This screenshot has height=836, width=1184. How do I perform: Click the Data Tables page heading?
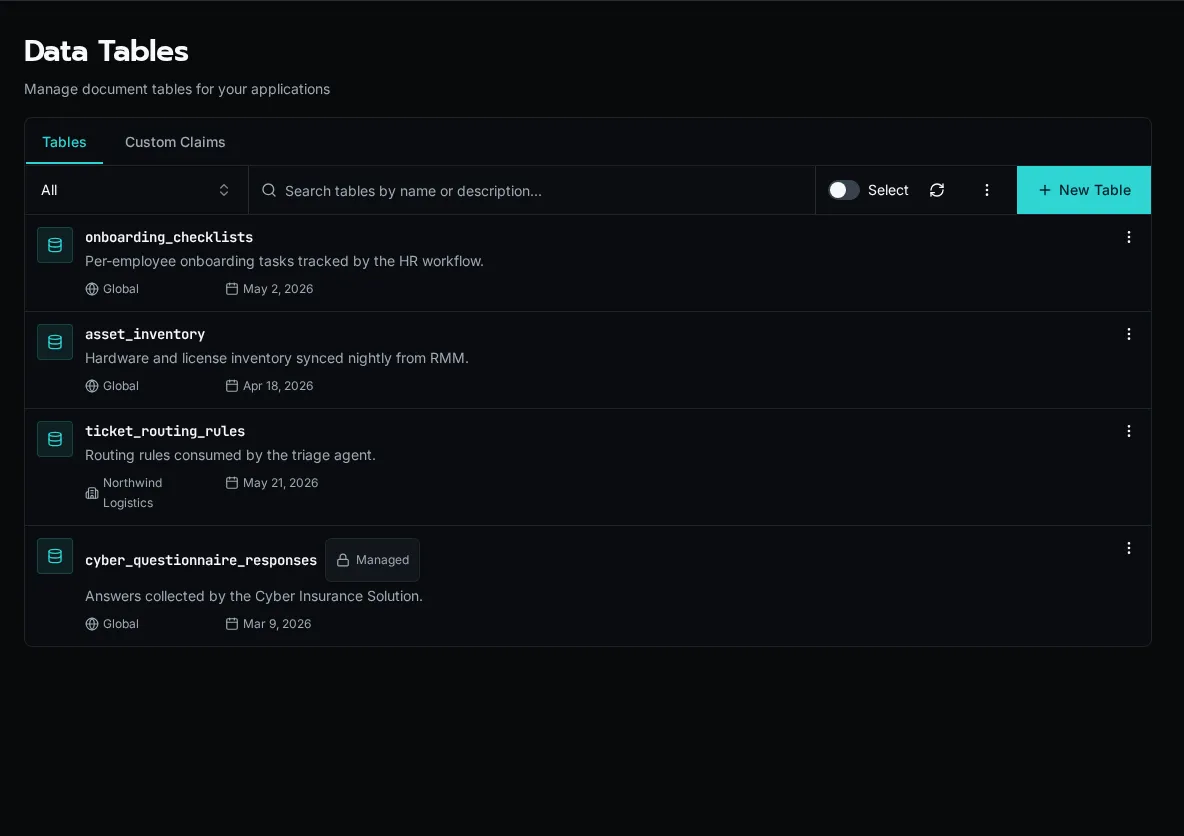(x=106, y=51)
